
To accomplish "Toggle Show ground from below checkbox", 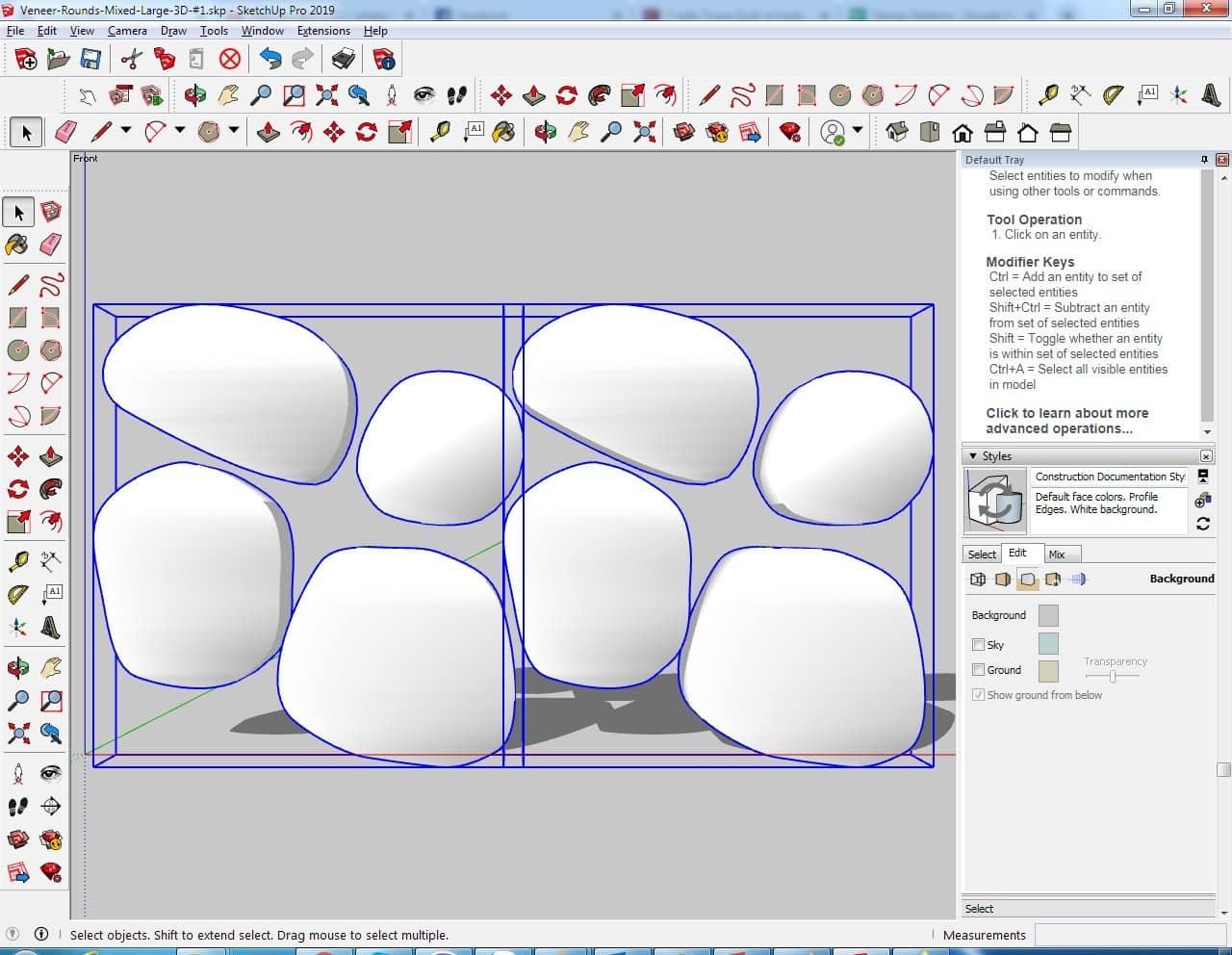I will (x=978, y=695).
